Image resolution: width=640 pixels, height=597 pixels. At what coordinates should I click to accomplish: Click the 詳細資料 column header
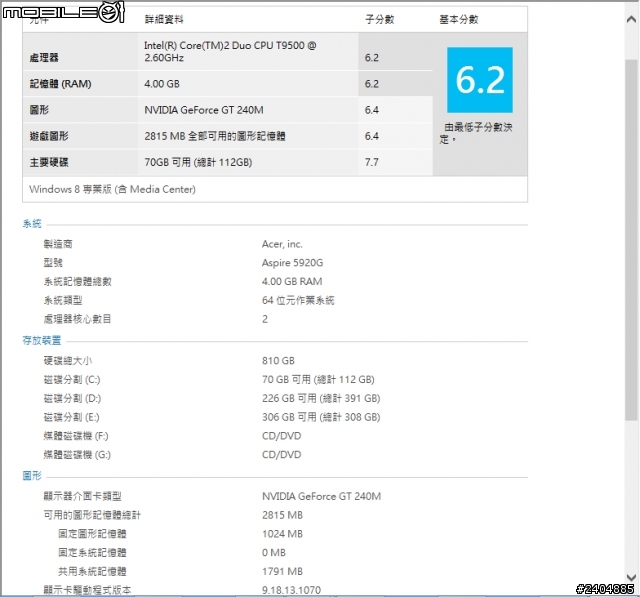[164, 19]
